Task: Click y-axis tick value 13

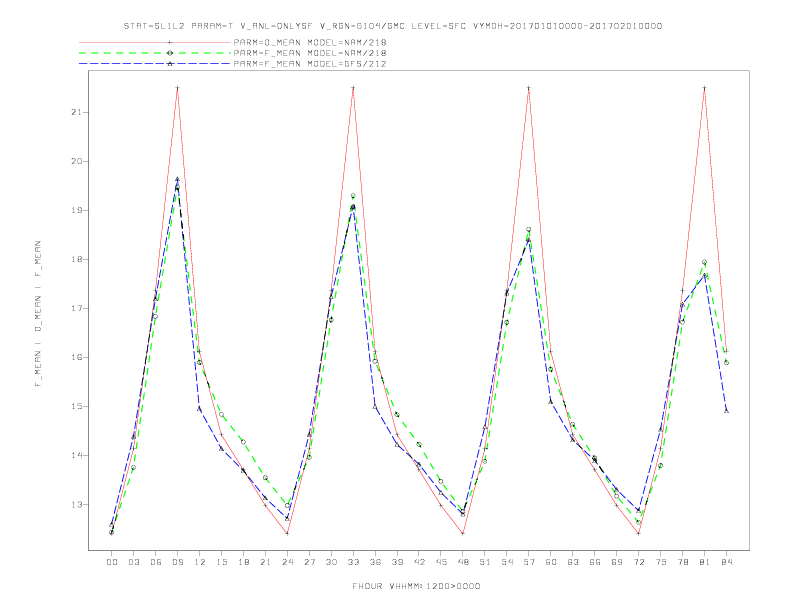Action: coord(76,504)
